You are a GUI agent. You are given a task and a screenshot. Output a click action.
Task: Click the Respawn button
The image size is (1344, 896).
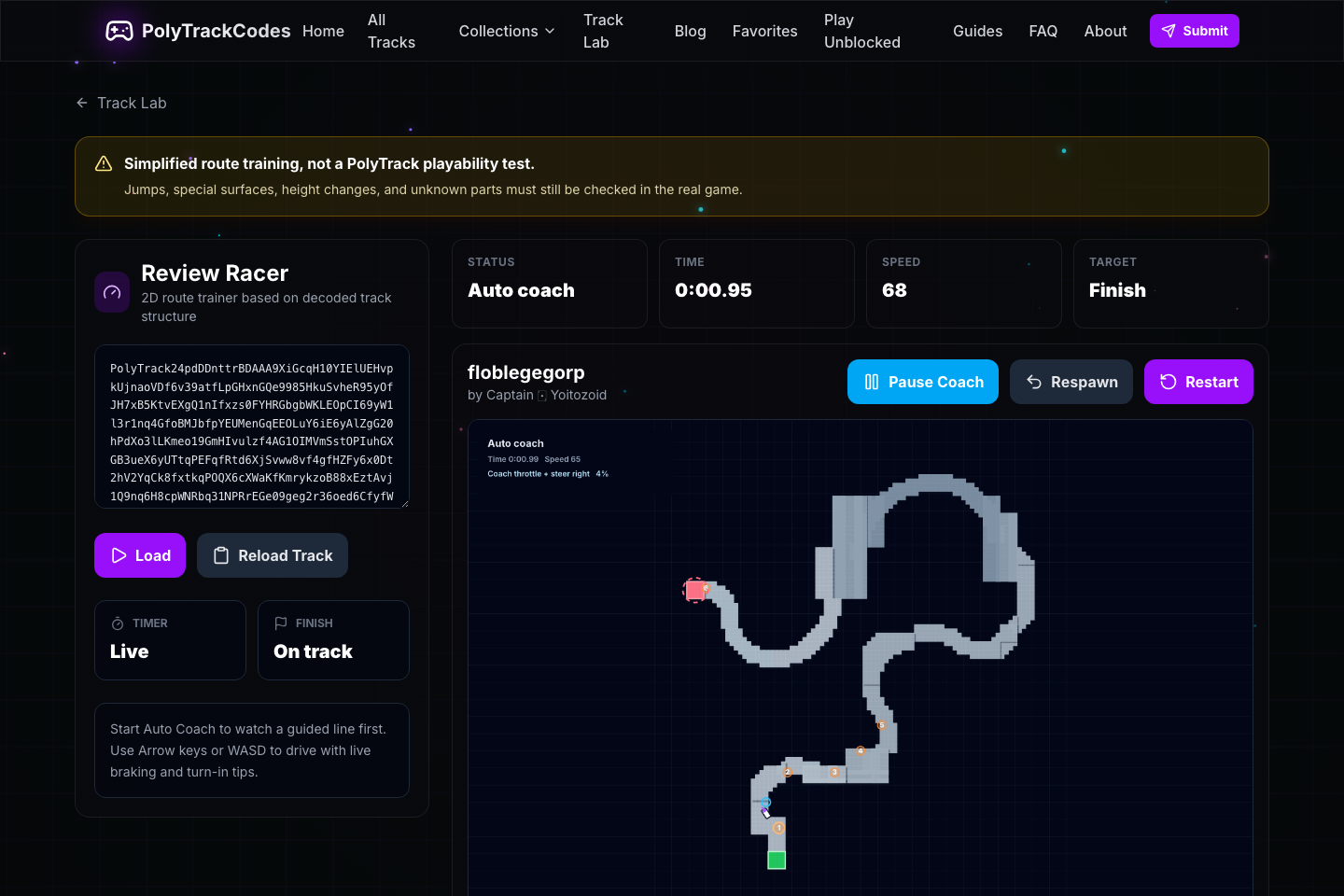pos(1071,382)
